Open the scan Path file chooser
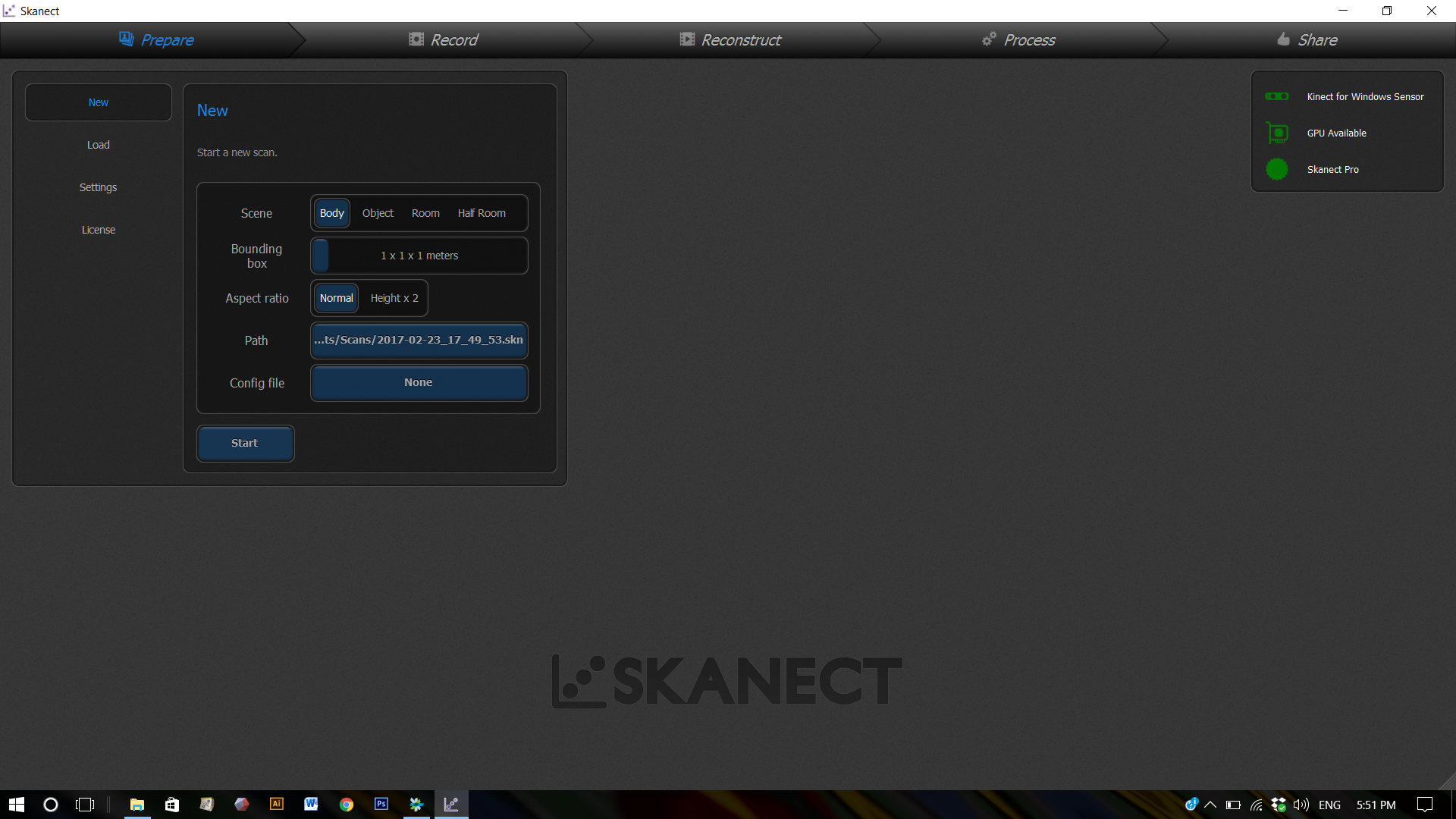Viewport: 1456px width, 819px height. tap(419, 340)
